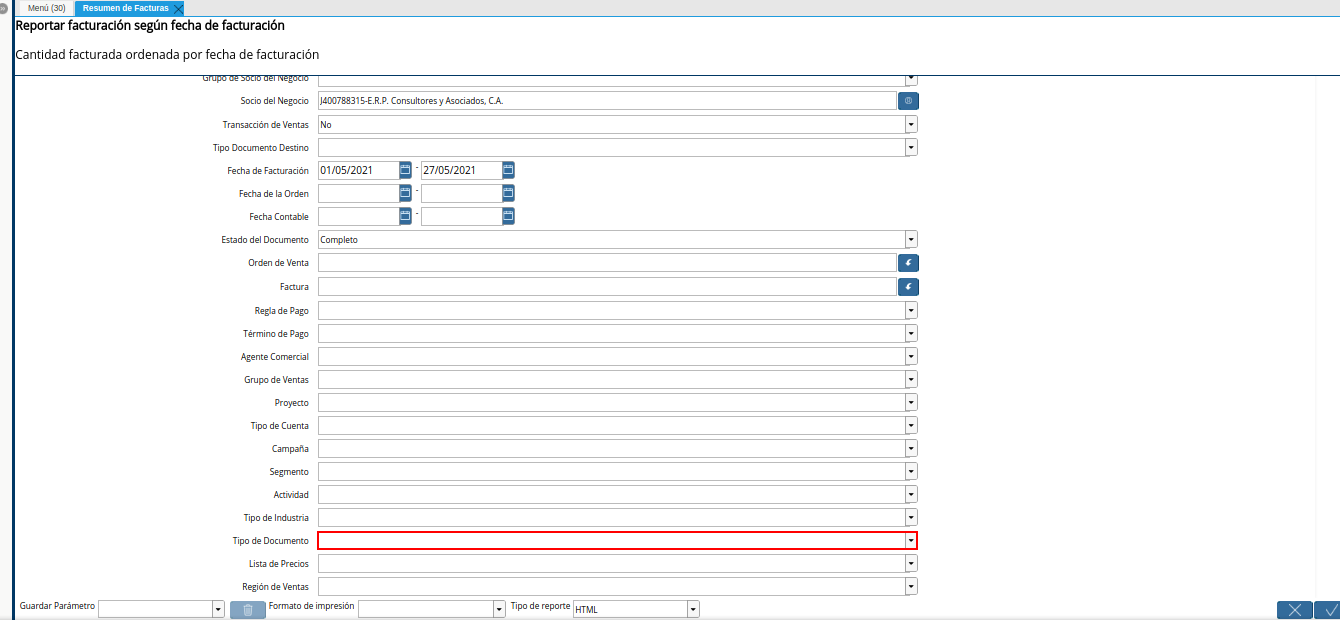
Task: Click the Orden de Venta lookup icon
Action: click(908, 263)
